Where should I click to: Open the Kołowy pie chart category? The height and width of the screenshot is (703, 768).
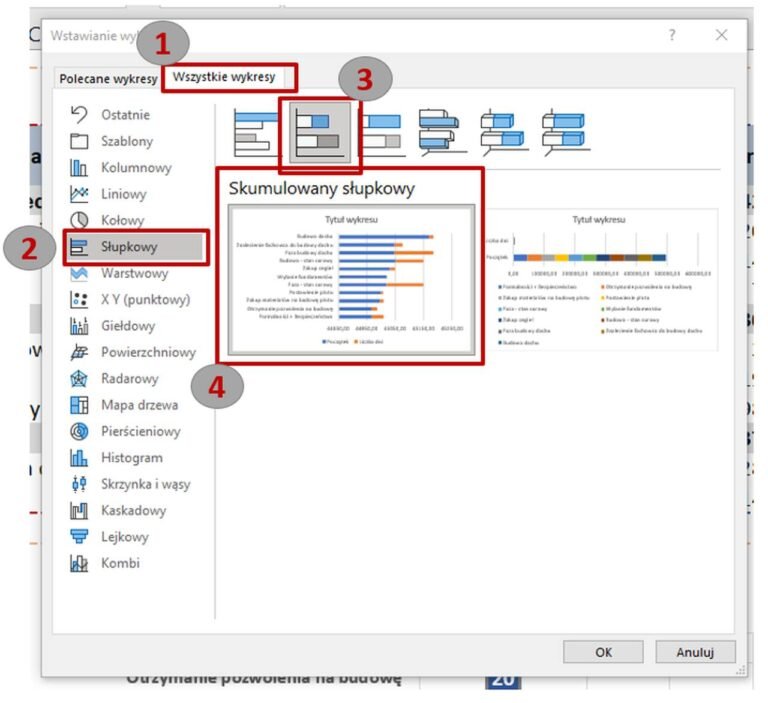coord(122,220)
